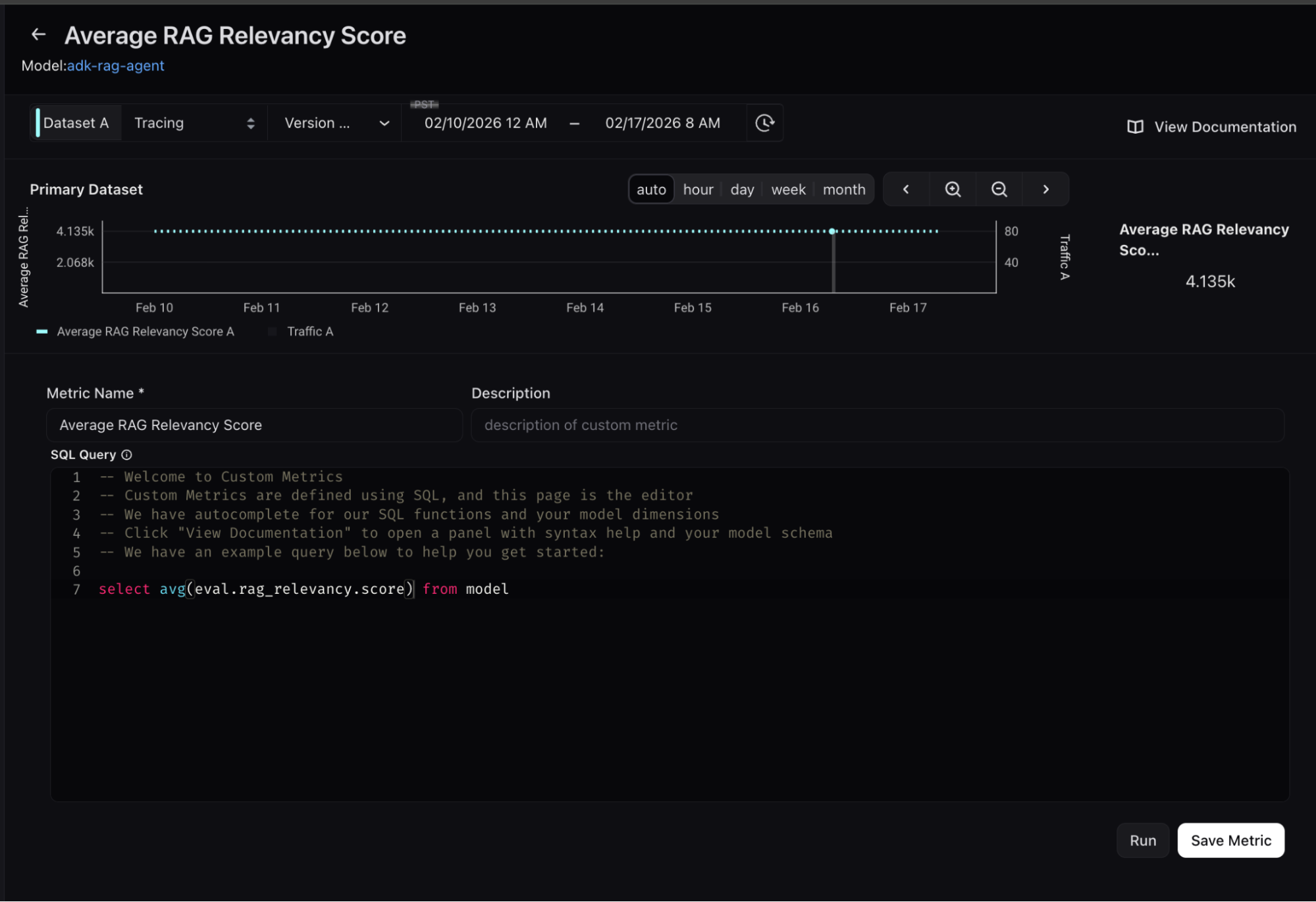This screenshot has height=902, width=1316.
Task: Click the Description input field
Action: pos(877,425)
